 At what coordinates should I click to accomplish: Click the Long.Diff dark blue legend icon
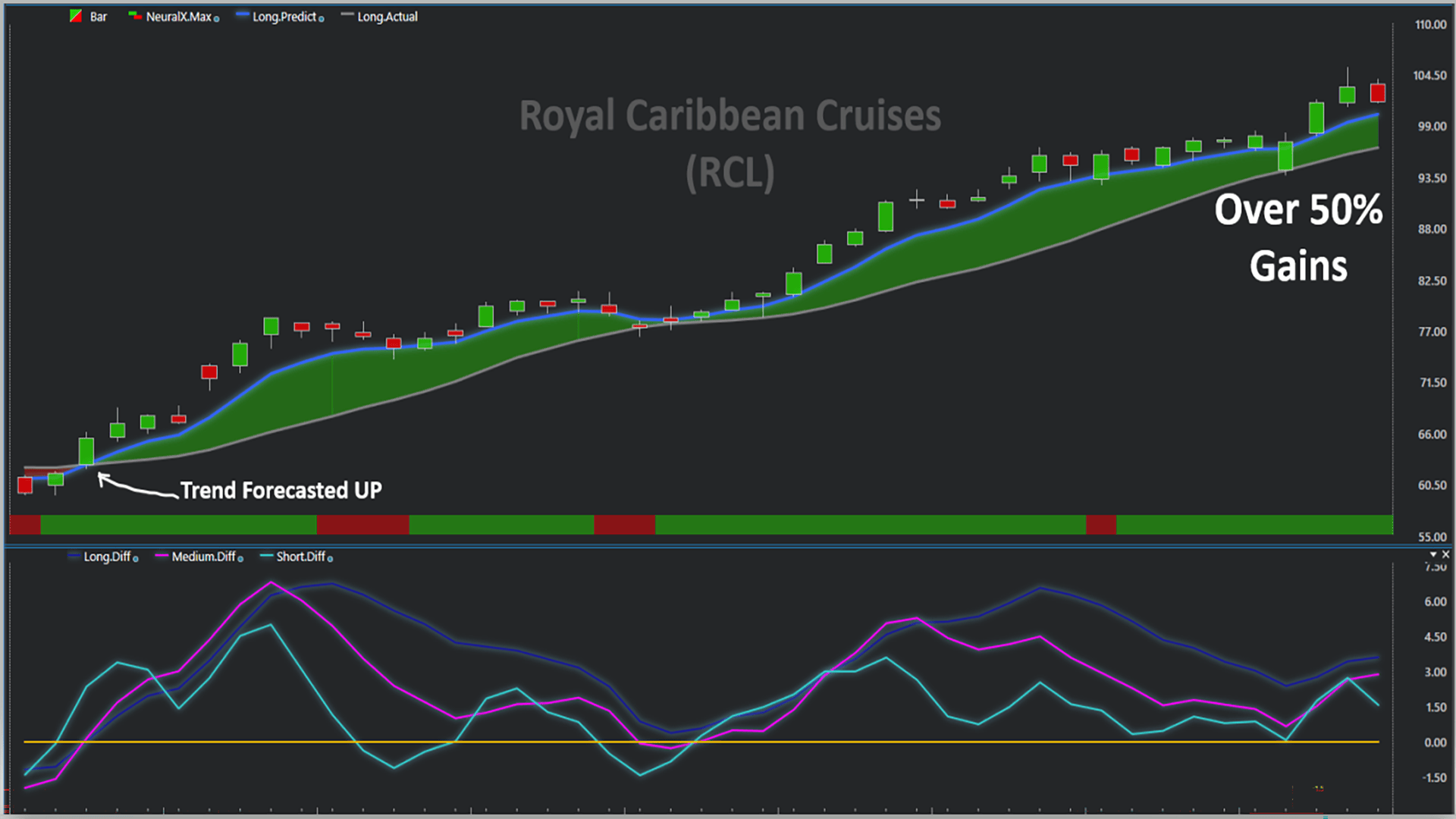(74, 556)
